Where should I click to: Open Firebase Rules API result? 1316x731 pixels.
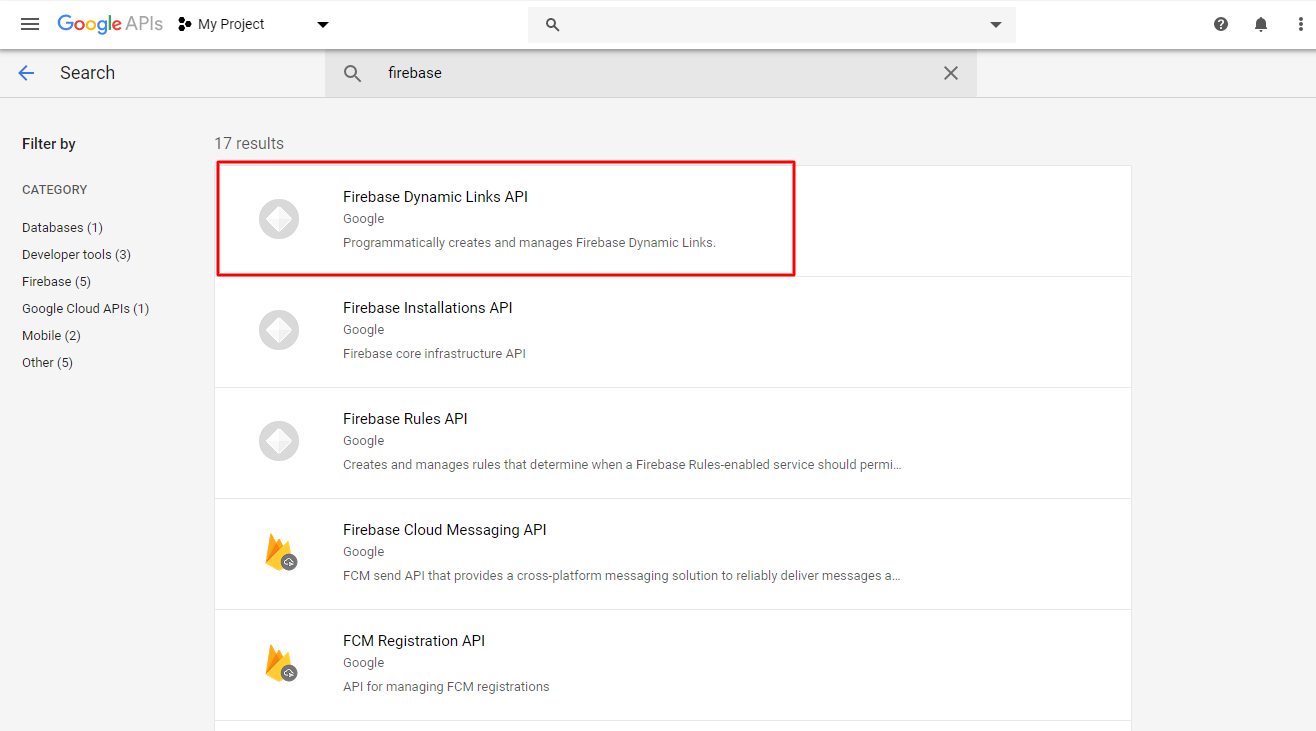pos(673,443)
